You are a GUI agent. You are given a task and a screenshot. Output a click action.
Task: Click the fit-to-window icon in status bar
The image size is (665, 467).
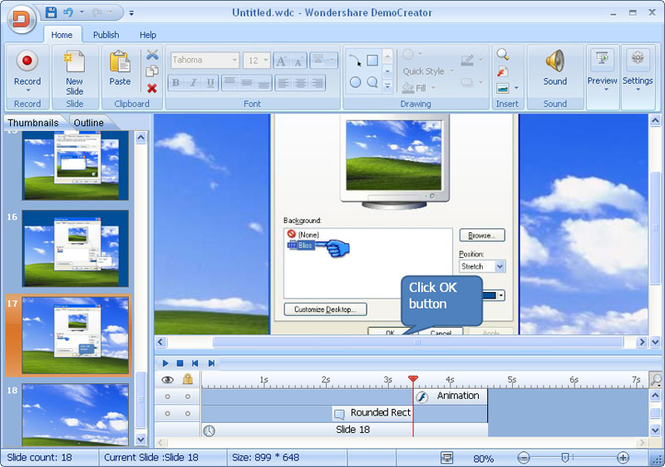coord(447,458)
